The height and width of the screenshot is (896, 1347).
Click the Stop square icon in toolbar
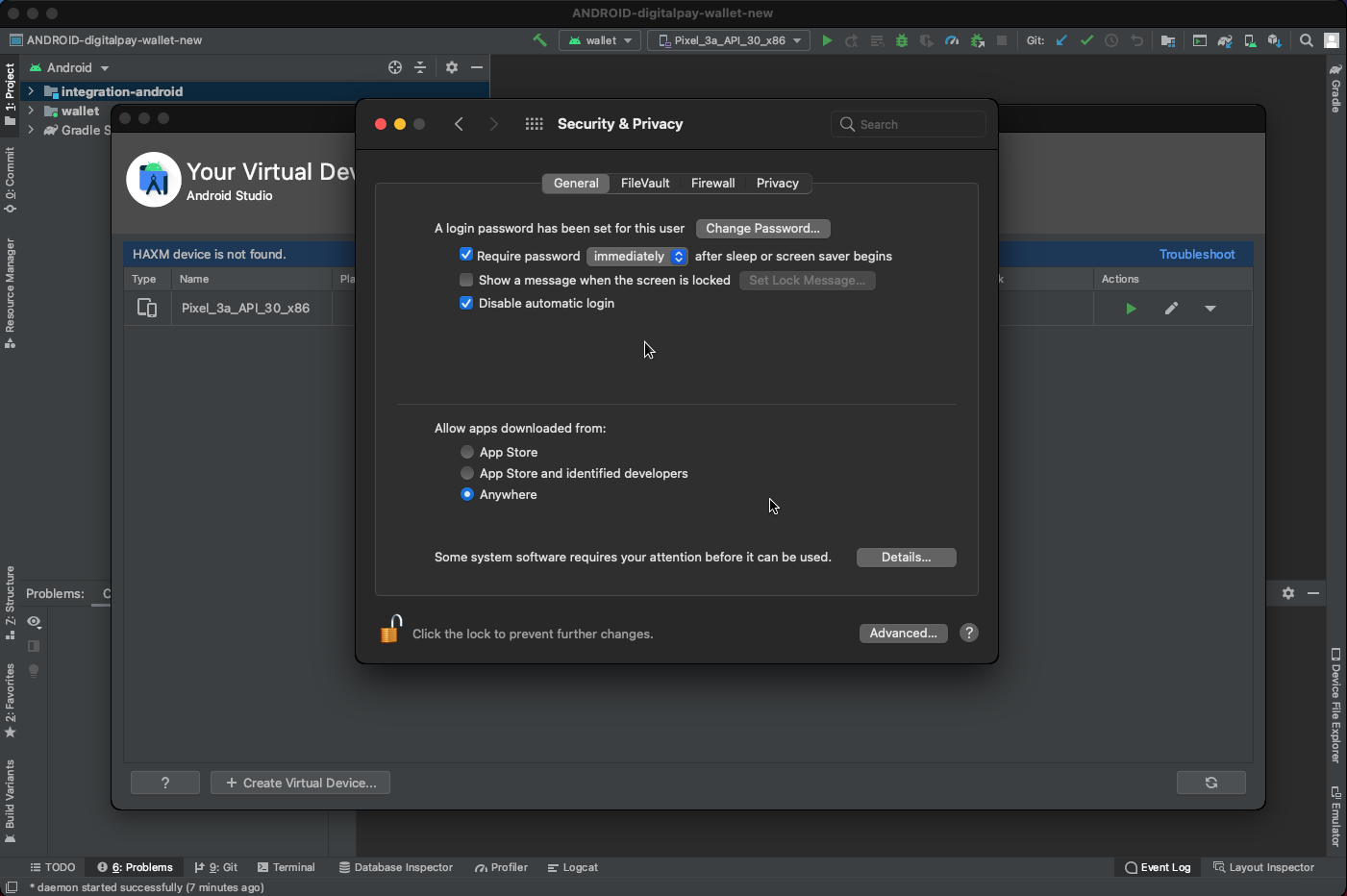[1002, 40]
